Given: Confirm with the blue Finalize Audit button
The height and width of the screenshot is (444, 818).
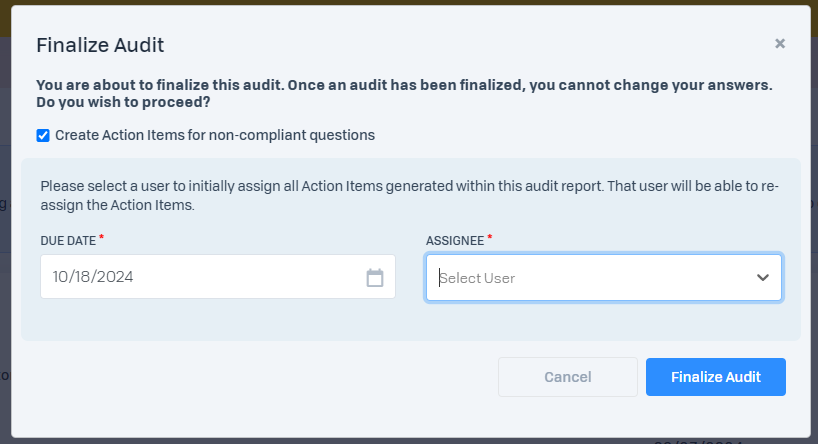Looking at the screenshot, I should (x=715, y=377).
